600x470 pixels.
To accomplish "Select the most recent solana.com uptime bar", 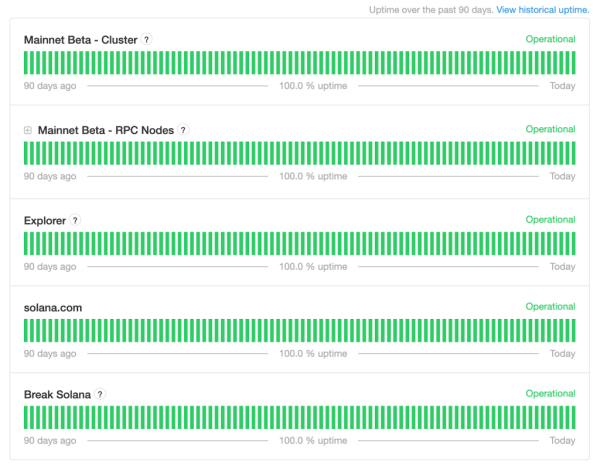I will point(573,330).
